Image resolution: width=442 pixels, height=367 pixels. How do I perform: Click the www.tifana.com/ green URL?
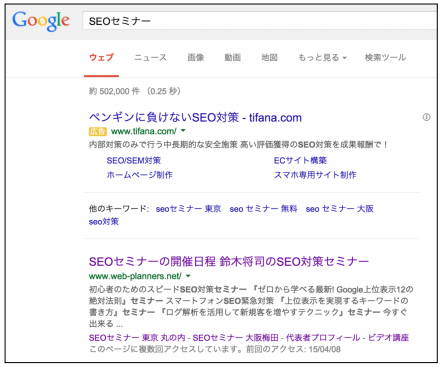pyautogui.click(x=144, y=131)
